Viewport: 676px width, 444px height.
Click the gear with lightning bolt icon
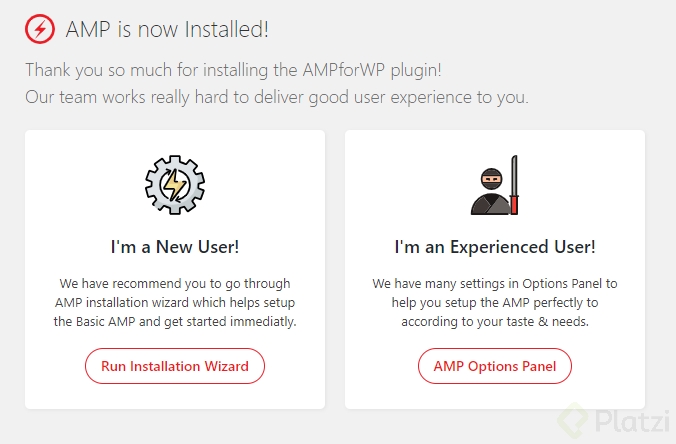[x=175, y=184]
